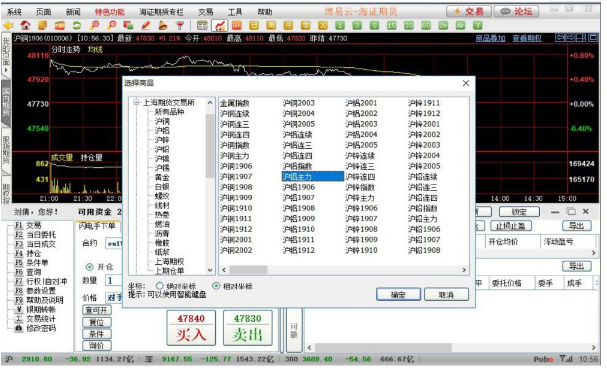Choose the green 3-minute period icon

(x=357, y=26)
